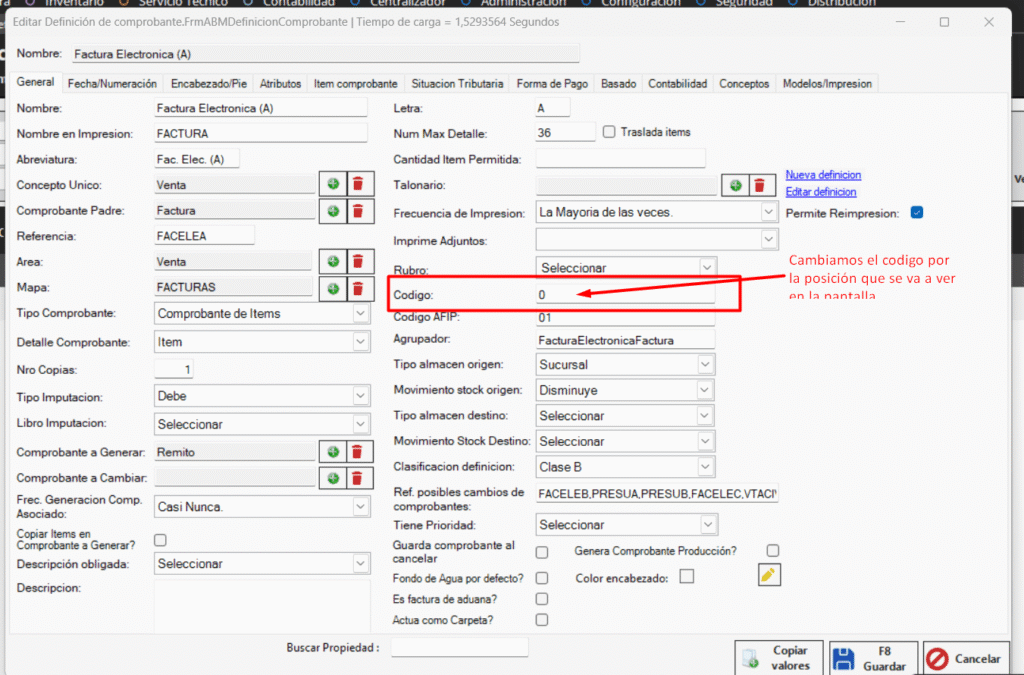Image resolution: width=1024 pixels, height=675 pixels.
Task: Click the Color encabezado swatch box
Action: [686, 576]
